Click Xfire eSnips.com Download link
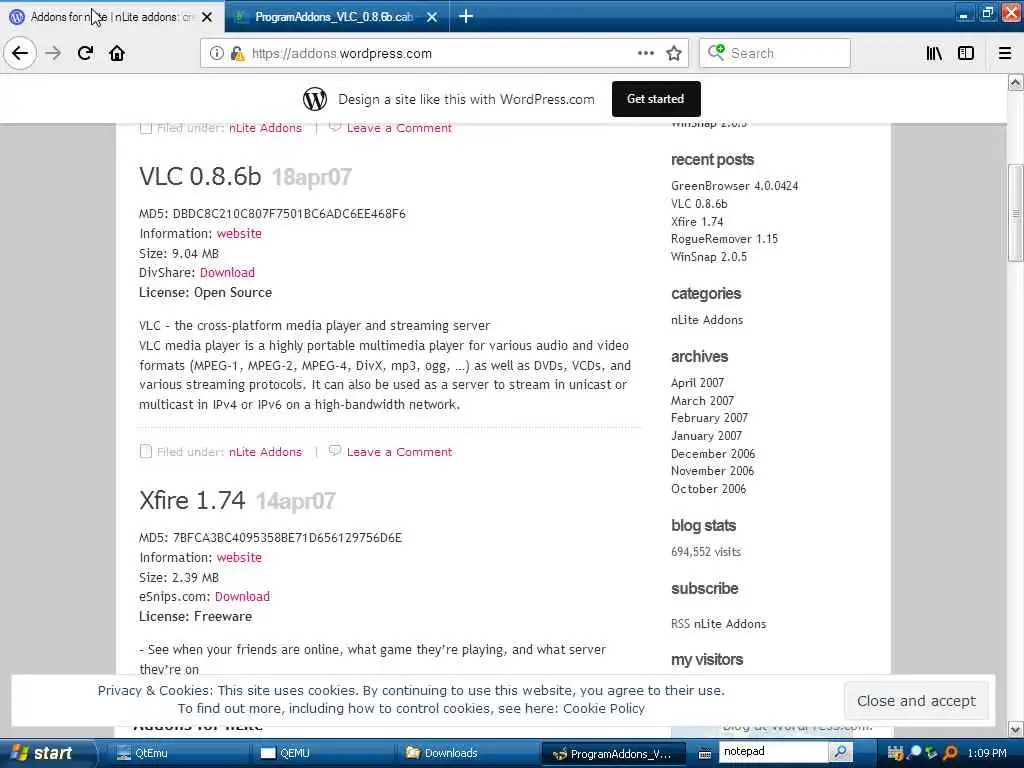The width and height of the screenshot is (1024, 768). point(242,597)
